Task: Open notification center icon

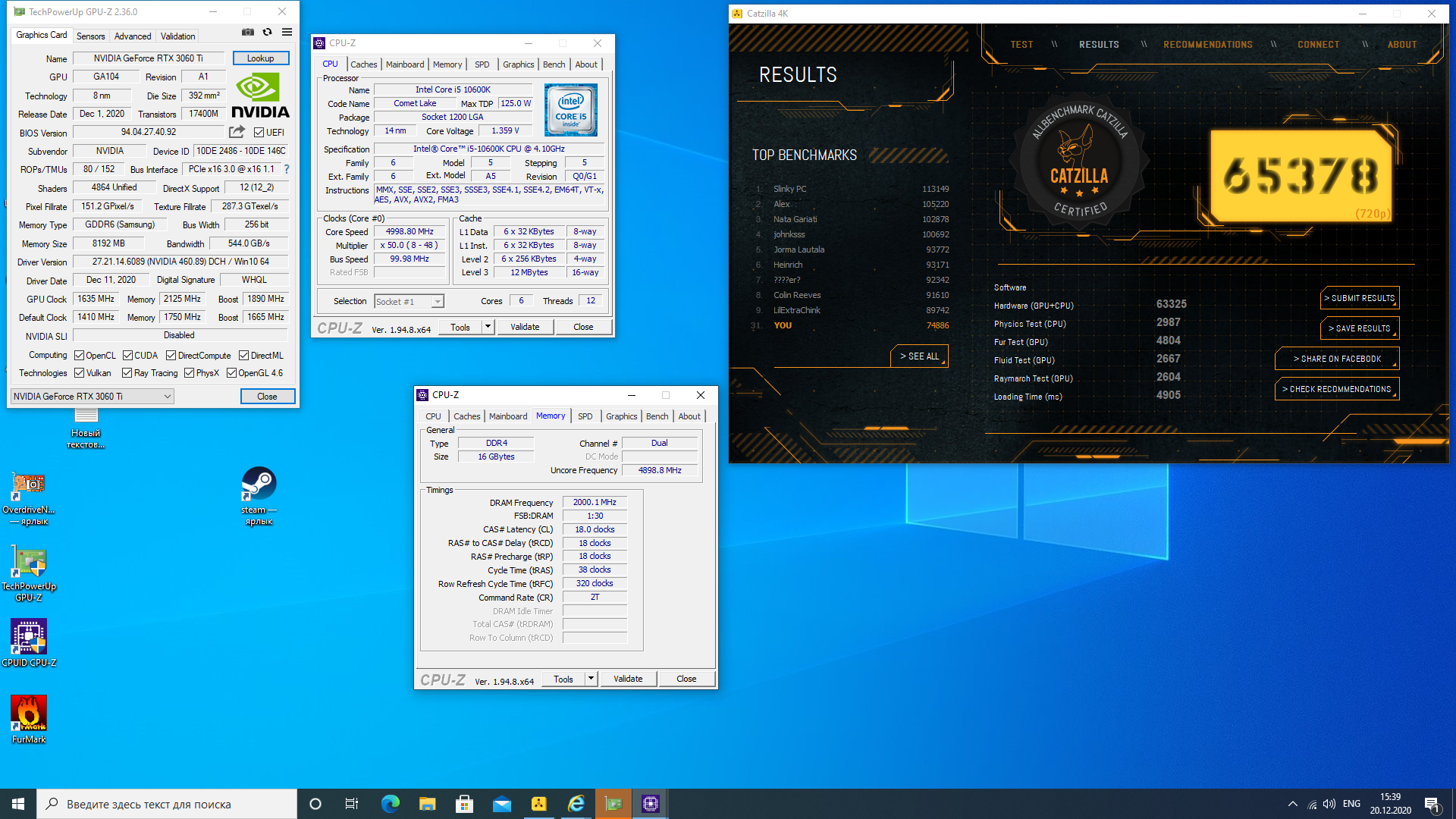Action: point(1432,804)
